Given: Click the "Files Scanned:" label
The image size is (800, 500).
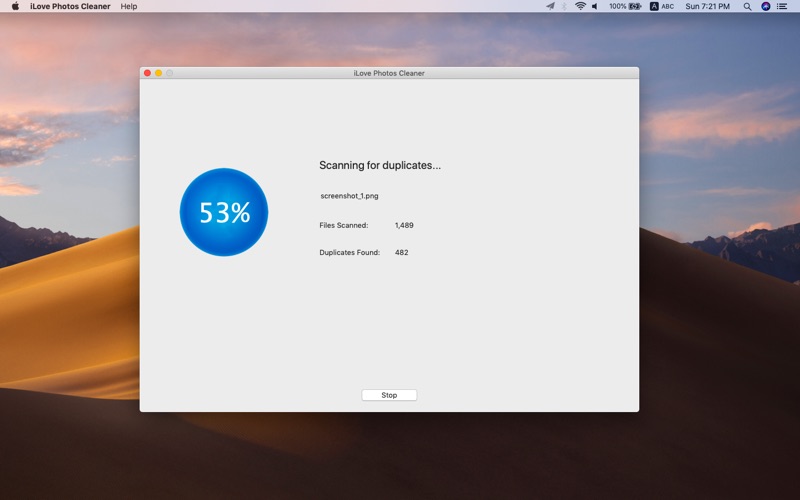Looking at the screenshot, I should tap(343, 225).
